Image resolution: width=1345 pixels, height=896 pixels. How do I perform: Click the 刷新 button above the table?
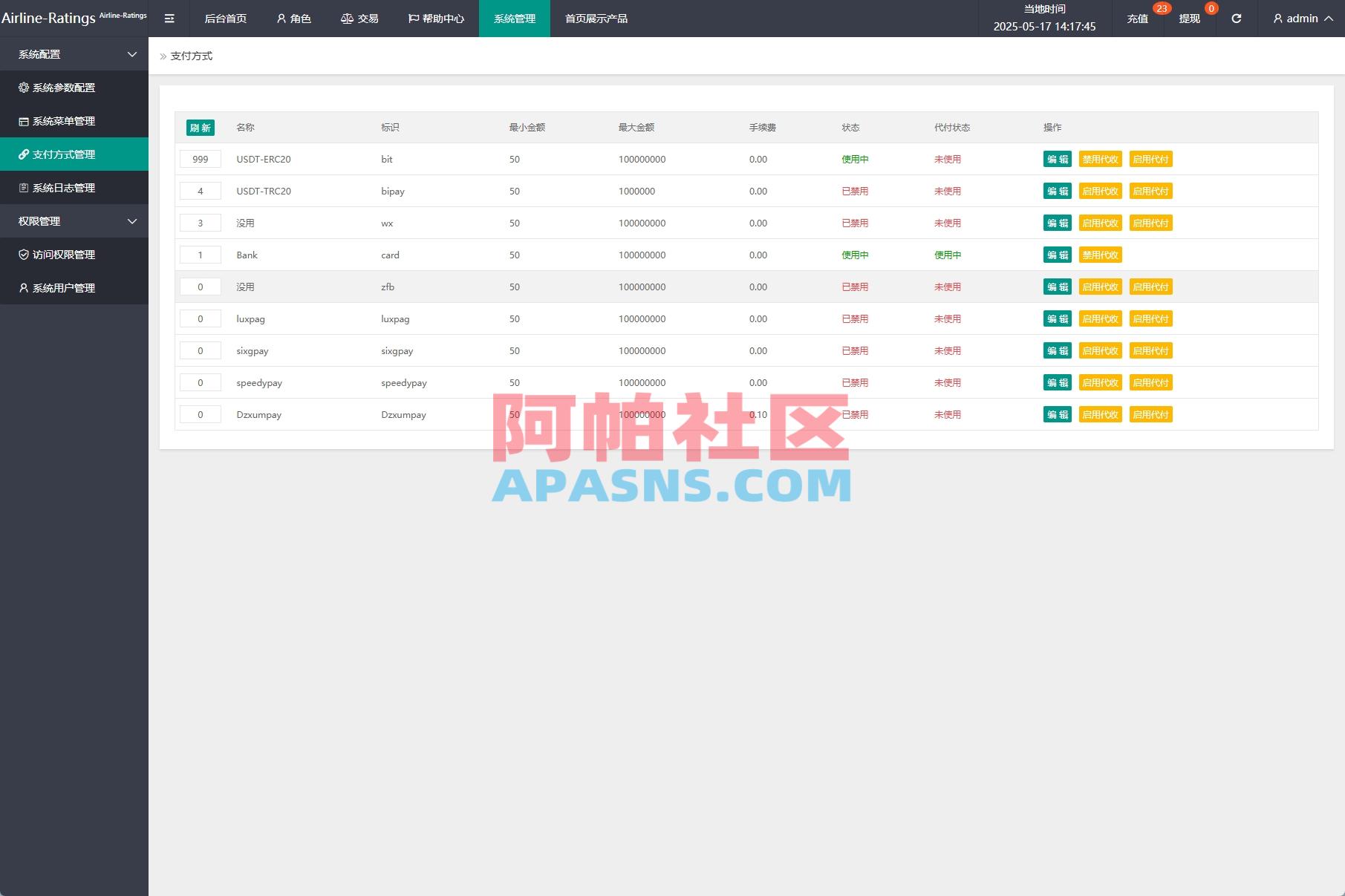click(200, 127)
